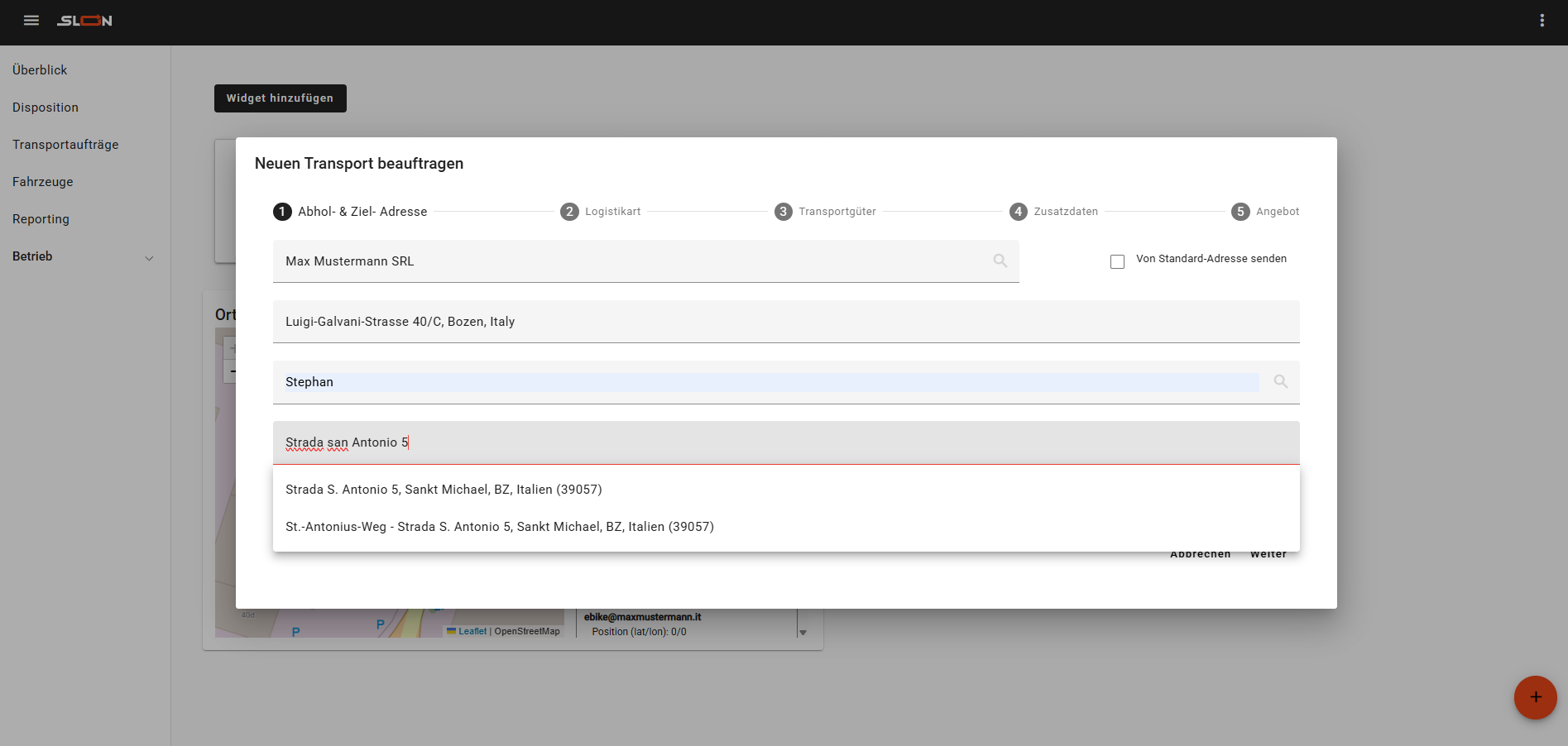Image resolution: width=1568 pixels, height=746 pixels.
Task: Click the Luigi-Galvani-Strasse pickup address field
Action: (784, 322)
